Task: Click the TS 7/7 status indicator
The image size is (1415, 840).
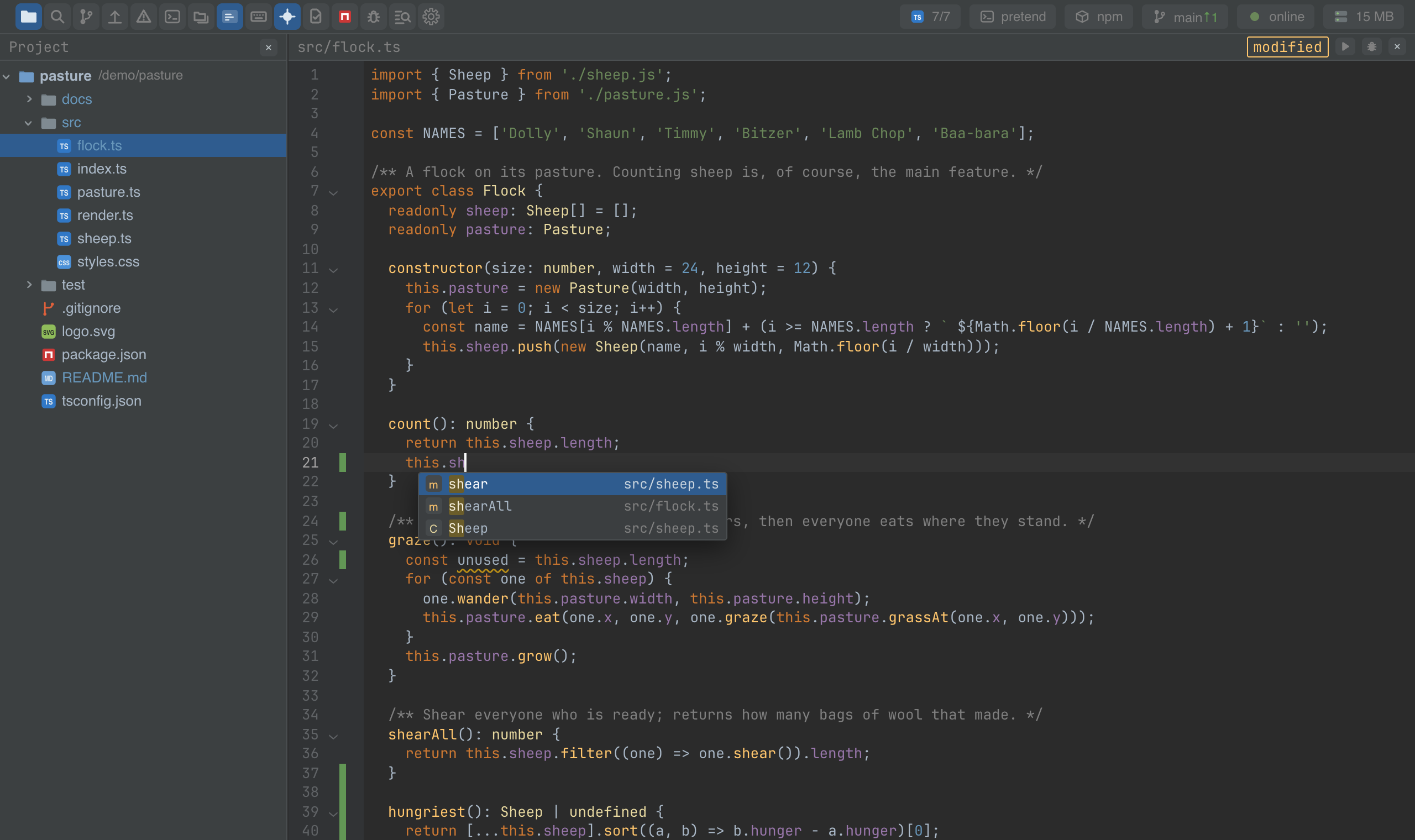Action: [x=930, y=17]
